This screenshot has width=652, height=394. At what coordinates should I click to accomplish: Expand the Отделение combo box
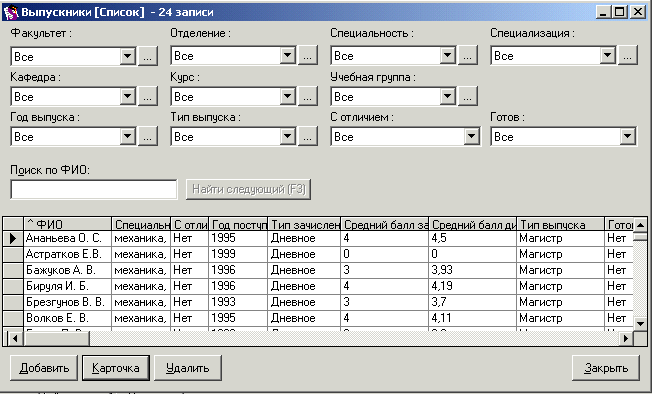click(288, 55)
